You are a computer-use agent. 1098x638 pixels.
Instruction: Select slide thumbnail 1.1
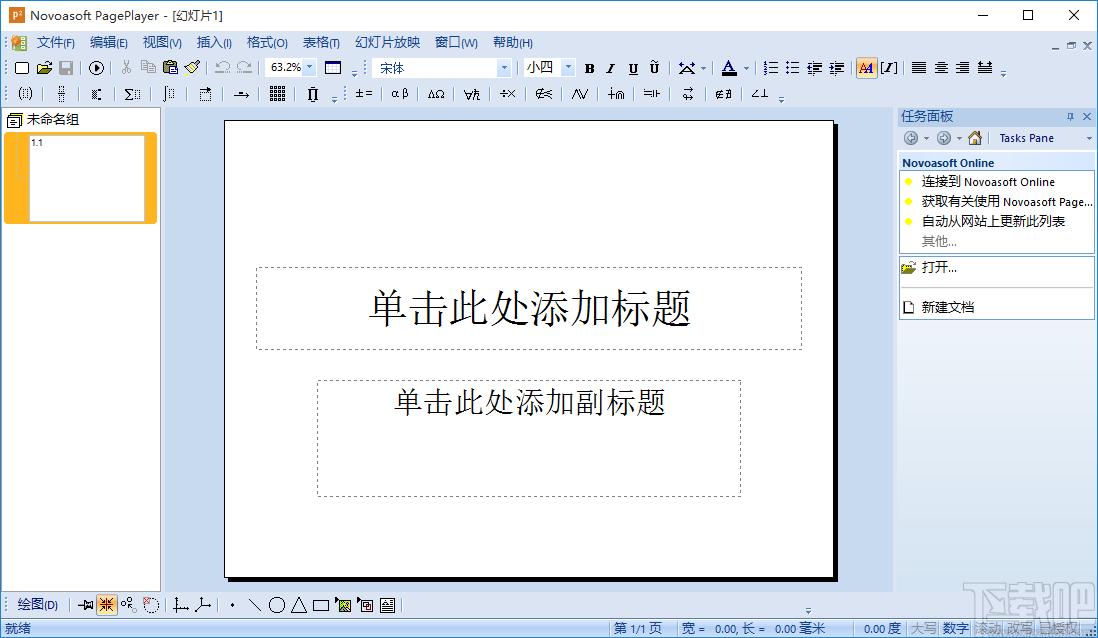click(86, 178)
